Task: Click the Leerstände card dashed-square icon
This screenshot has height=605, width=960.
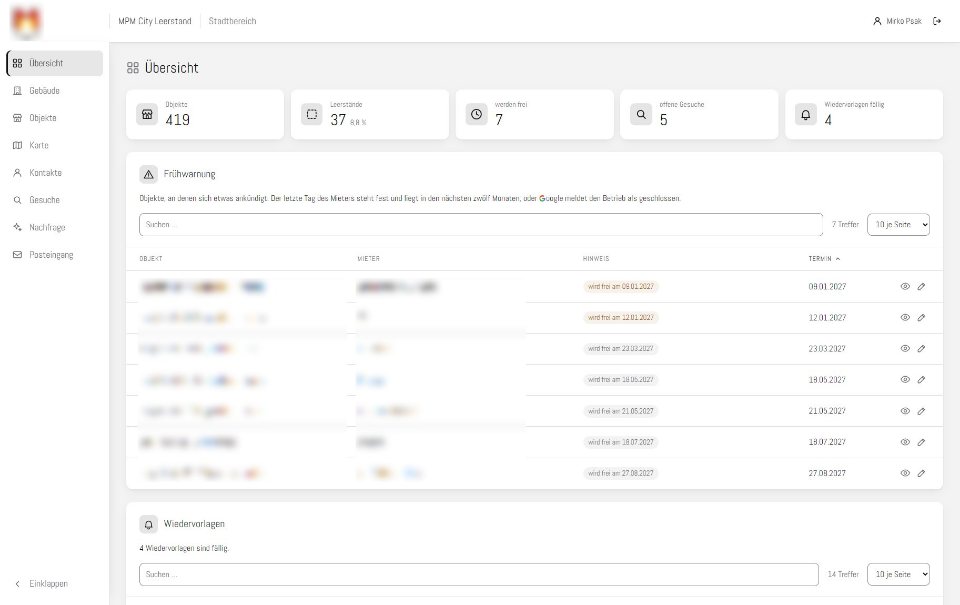Action: pyautogui.click(x=312, y=115)
